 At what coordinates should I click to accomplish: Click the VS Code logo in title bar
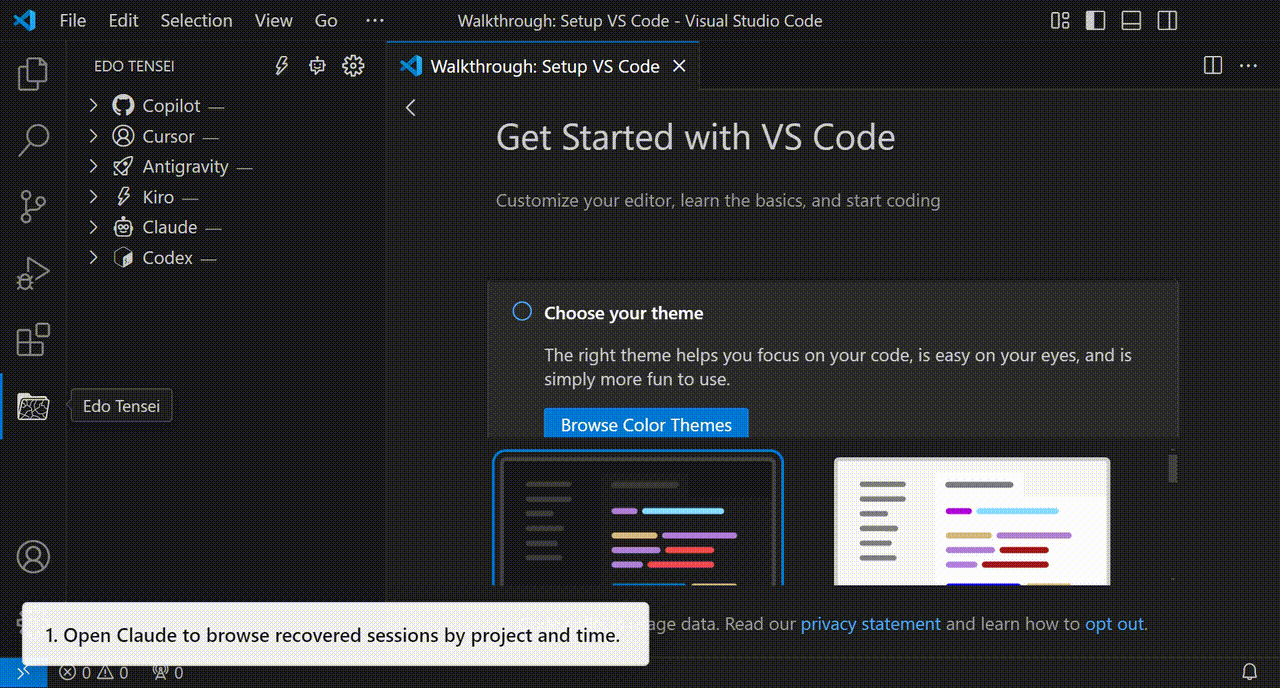point(25,20)
